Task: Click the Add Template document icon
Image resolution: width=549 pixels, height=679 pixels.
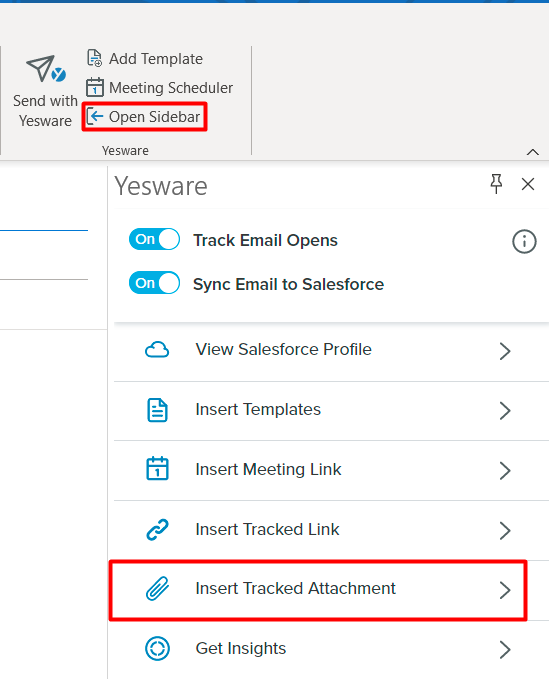Action: 94,58
